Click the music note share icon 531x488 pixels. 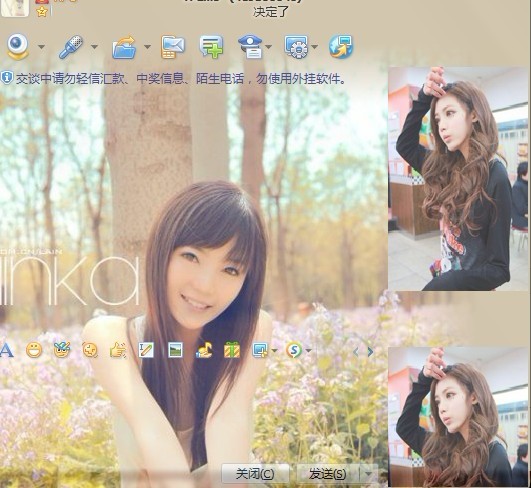click(x=204, y=350)
